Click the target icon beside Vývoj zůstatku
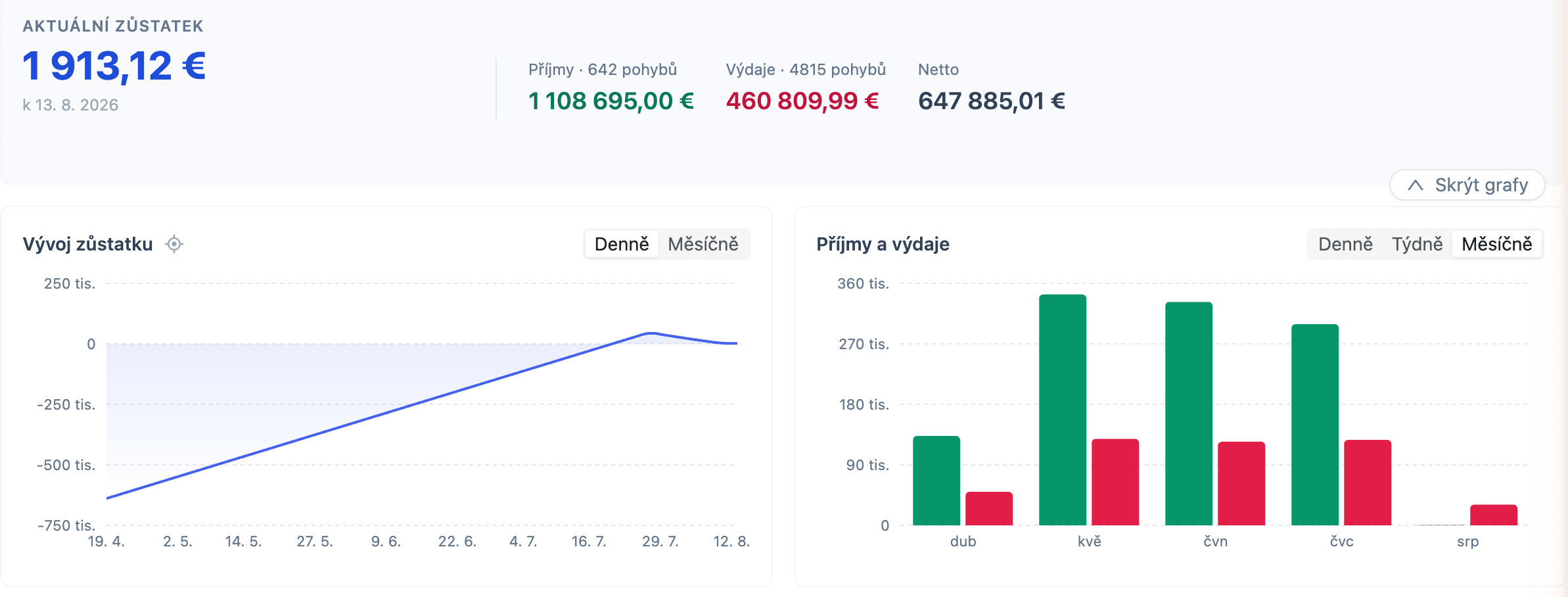This screenshot has height=597, width=1568. [x=174, y=244]
